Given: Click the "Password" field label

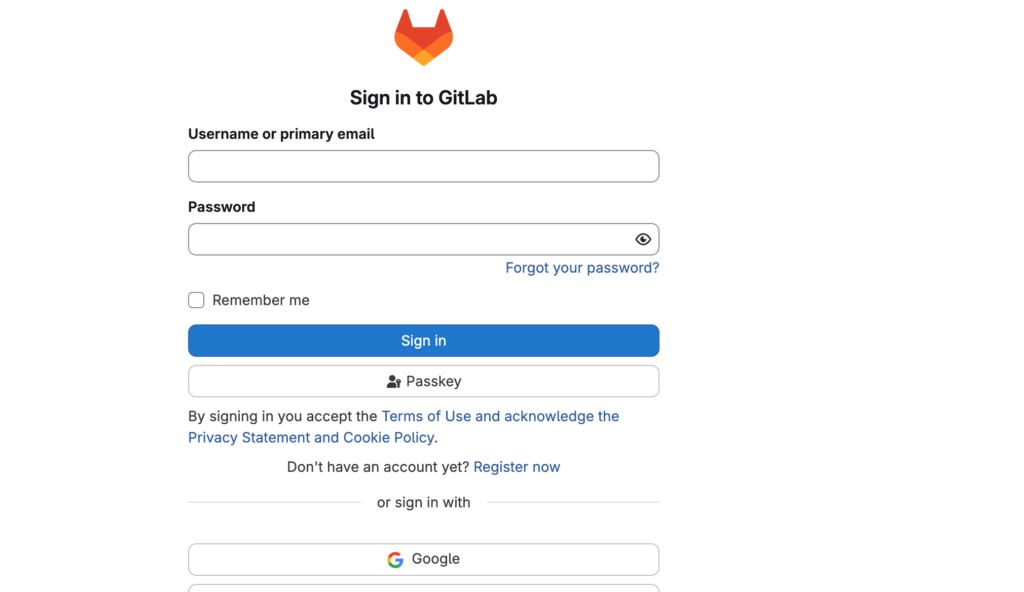Looking at the screenshot, I should tap(221, 207).
